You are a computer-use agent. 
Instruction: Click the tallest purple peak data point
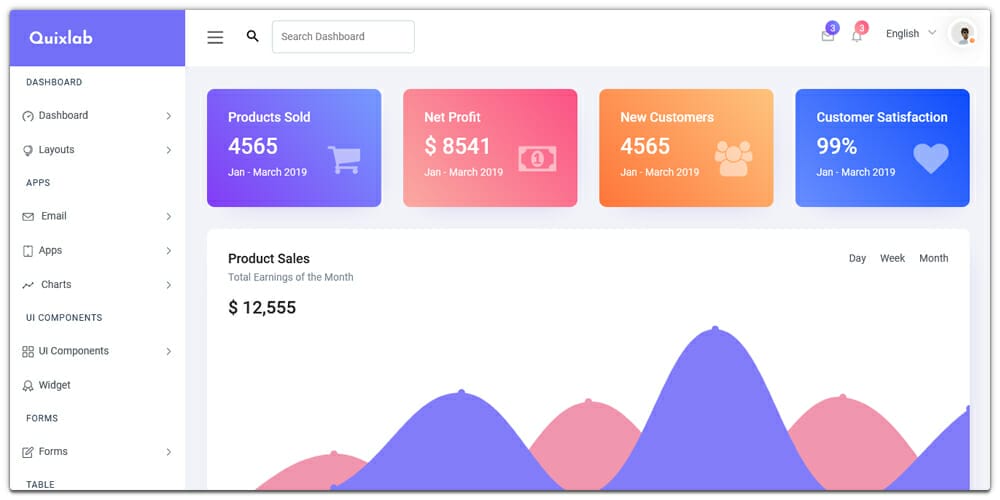coord(715,328)
